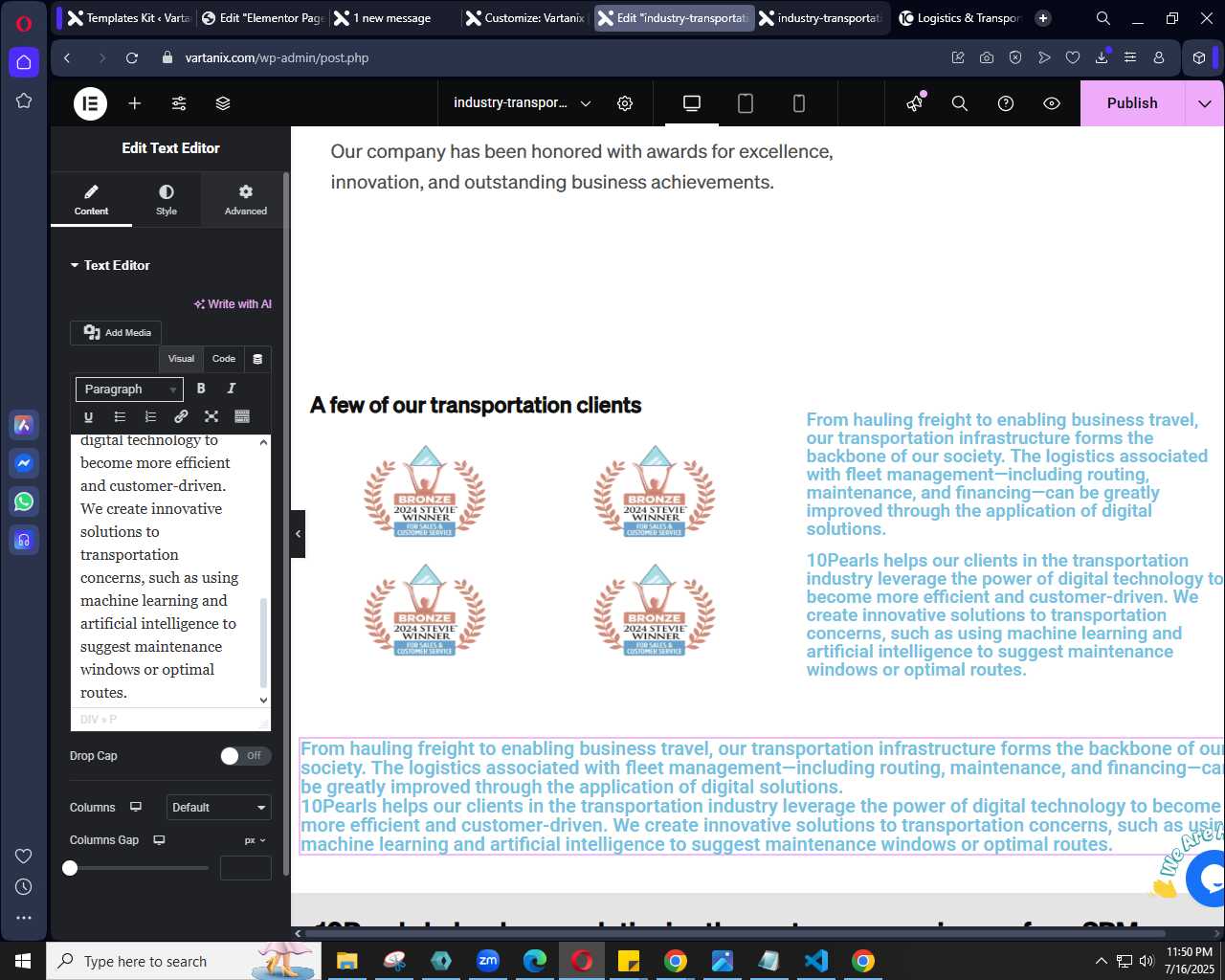Click the Add Media button
The height and width of the screenshot is (980, 1225).
point(116,332)
